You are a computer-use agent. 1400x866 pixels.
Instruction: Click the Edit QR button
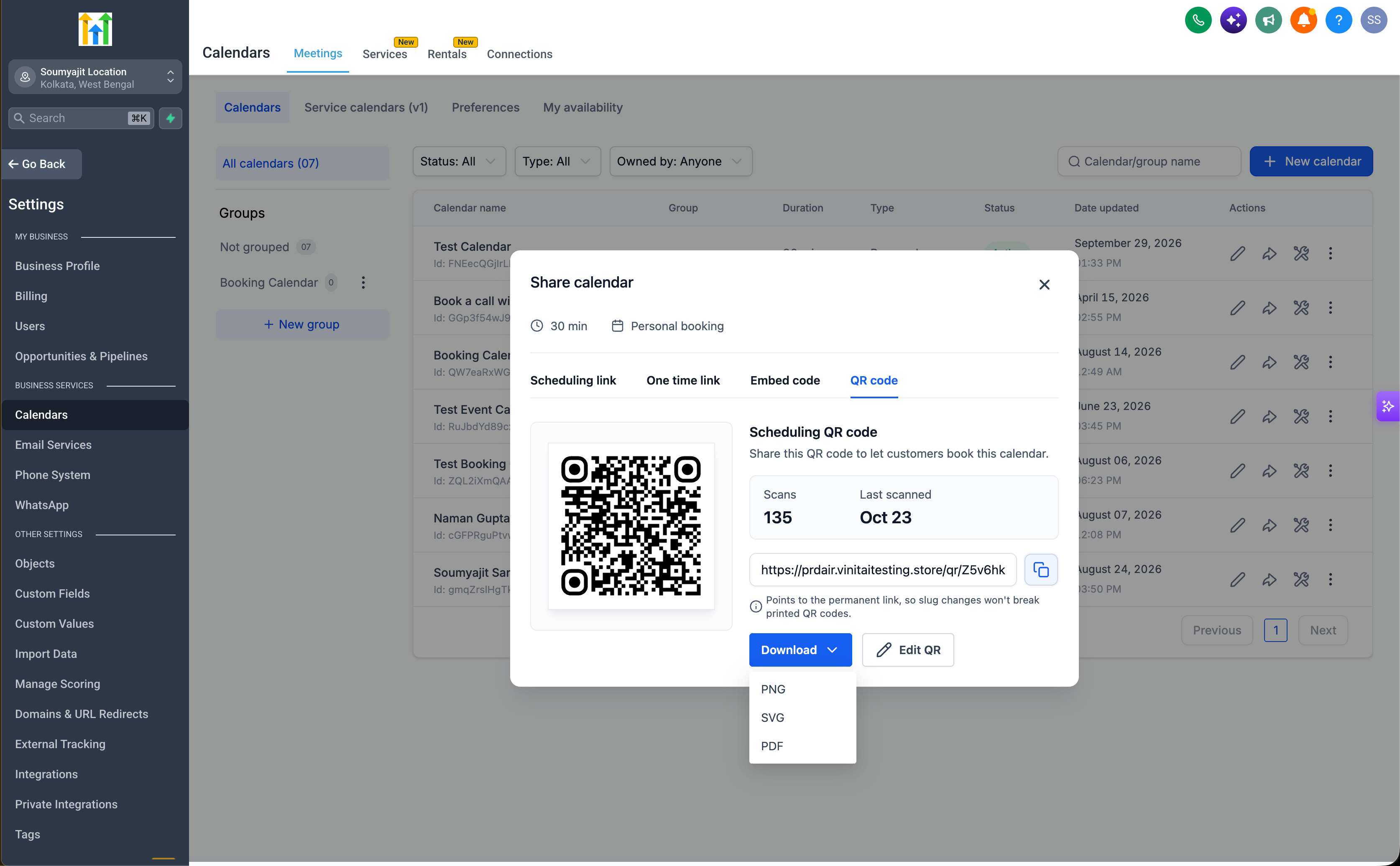tap(908, 649)
